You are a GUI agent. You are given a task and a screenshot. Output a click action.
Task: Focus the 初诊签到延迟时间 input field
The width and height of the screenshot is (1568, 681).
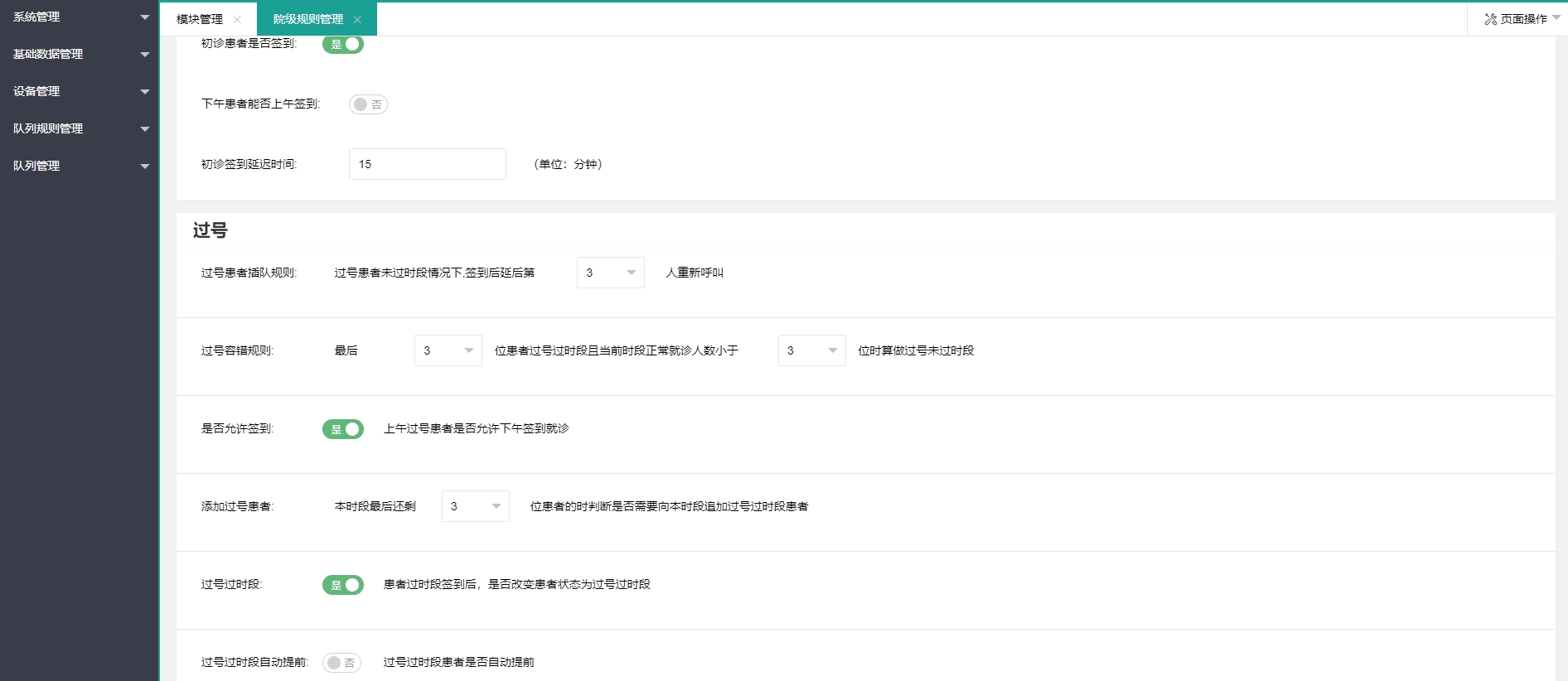428,164
